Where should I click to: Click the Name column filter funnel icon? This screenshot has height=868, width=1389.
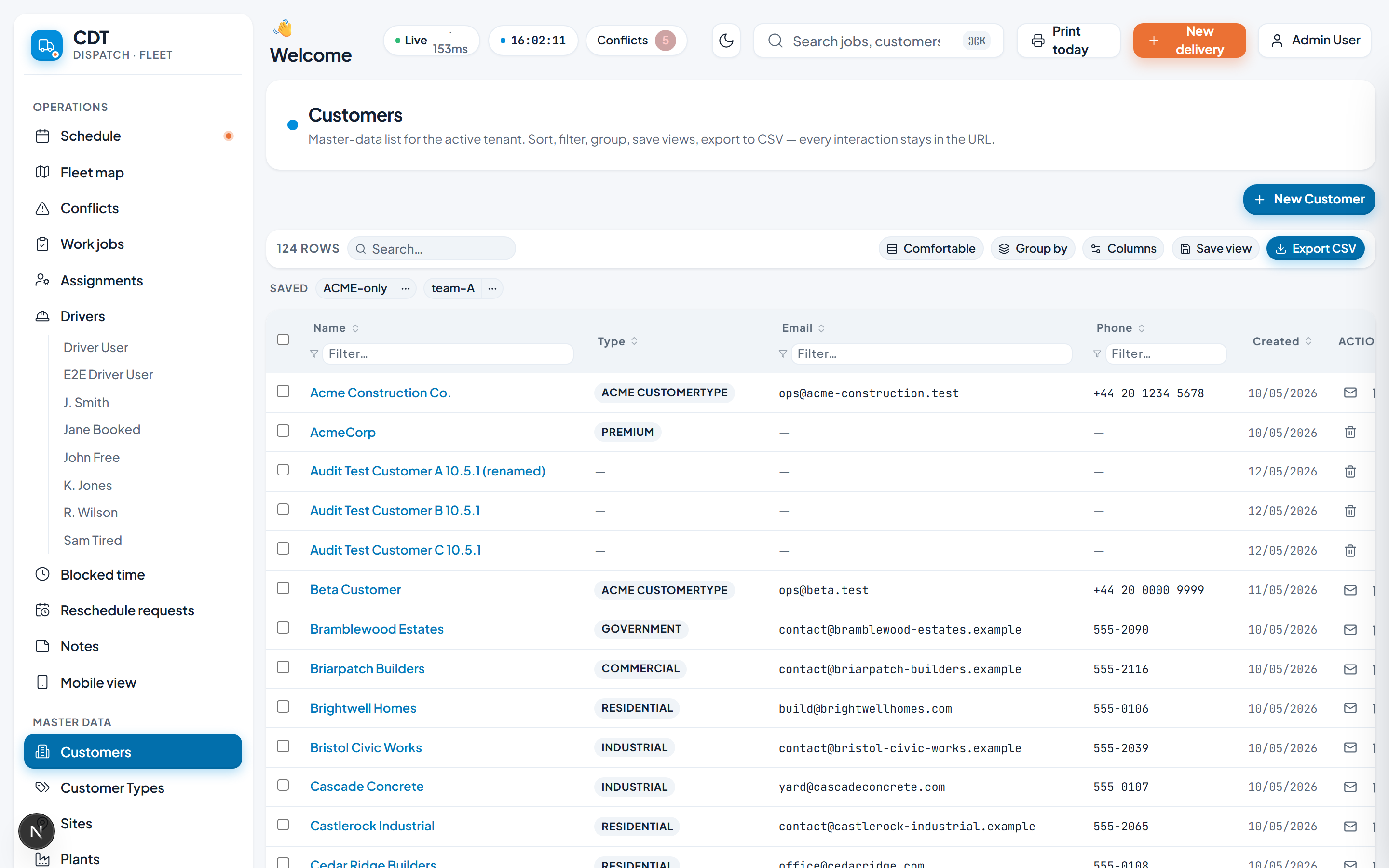point(314,353)
